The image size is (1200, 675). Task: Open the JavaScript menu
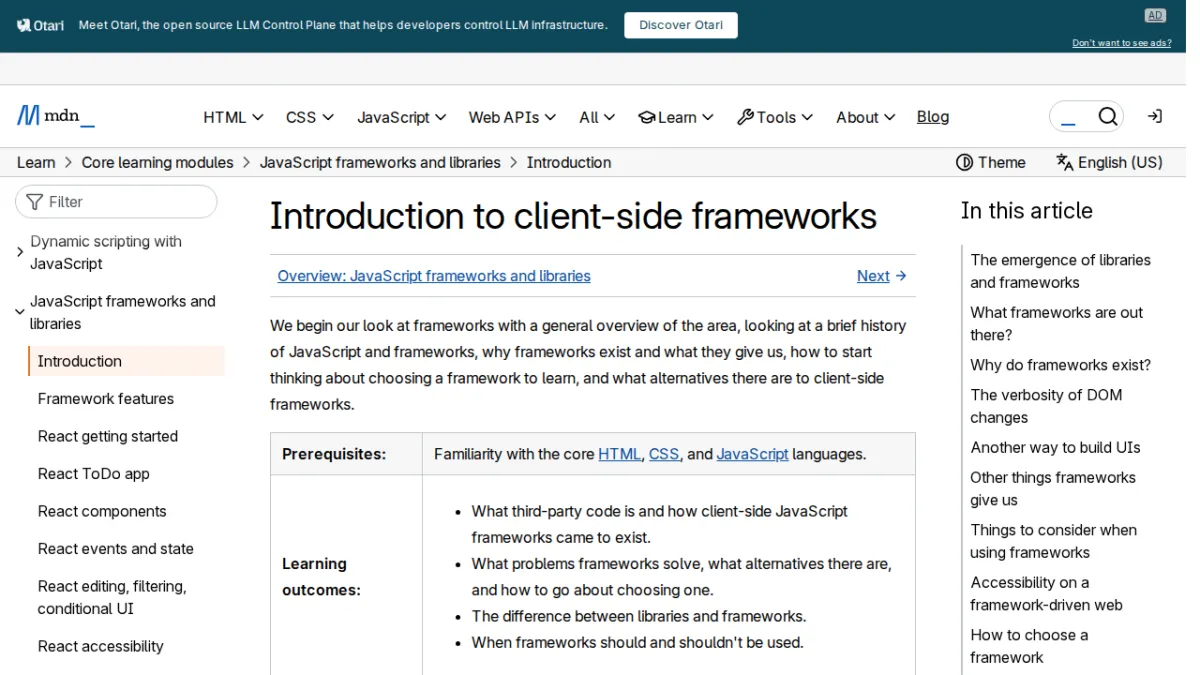tap(402, 117)
